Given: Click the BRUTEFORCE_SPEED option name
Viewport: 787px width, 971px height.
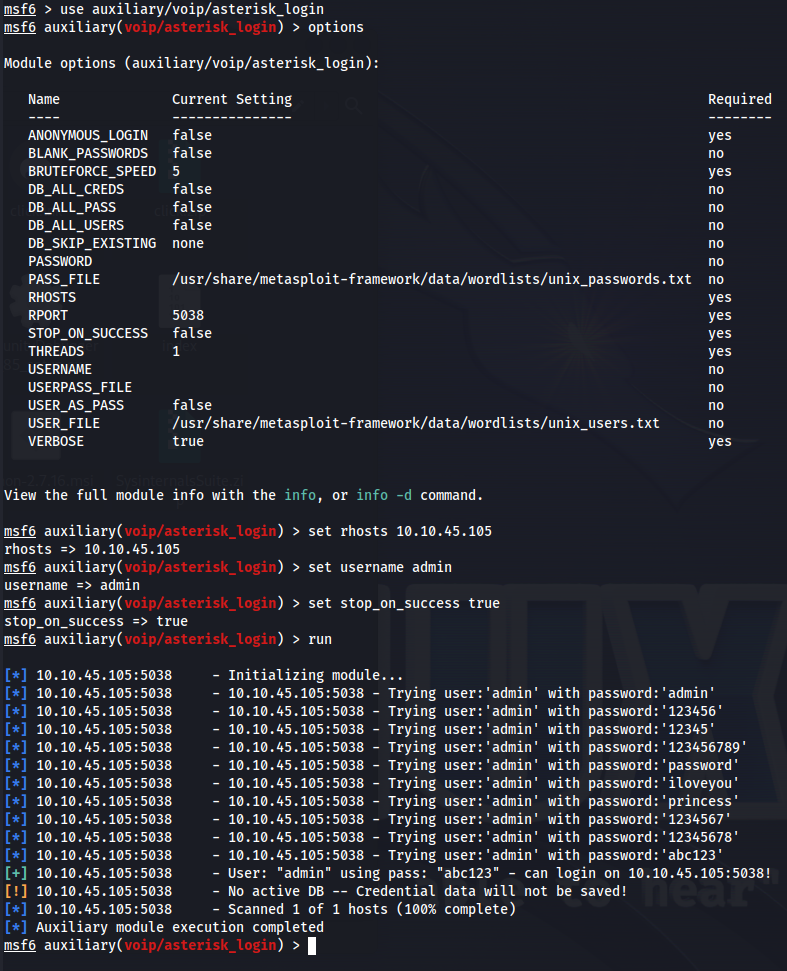Looking at the screenshot, I should pyautogui.click(x=92, y=171).
